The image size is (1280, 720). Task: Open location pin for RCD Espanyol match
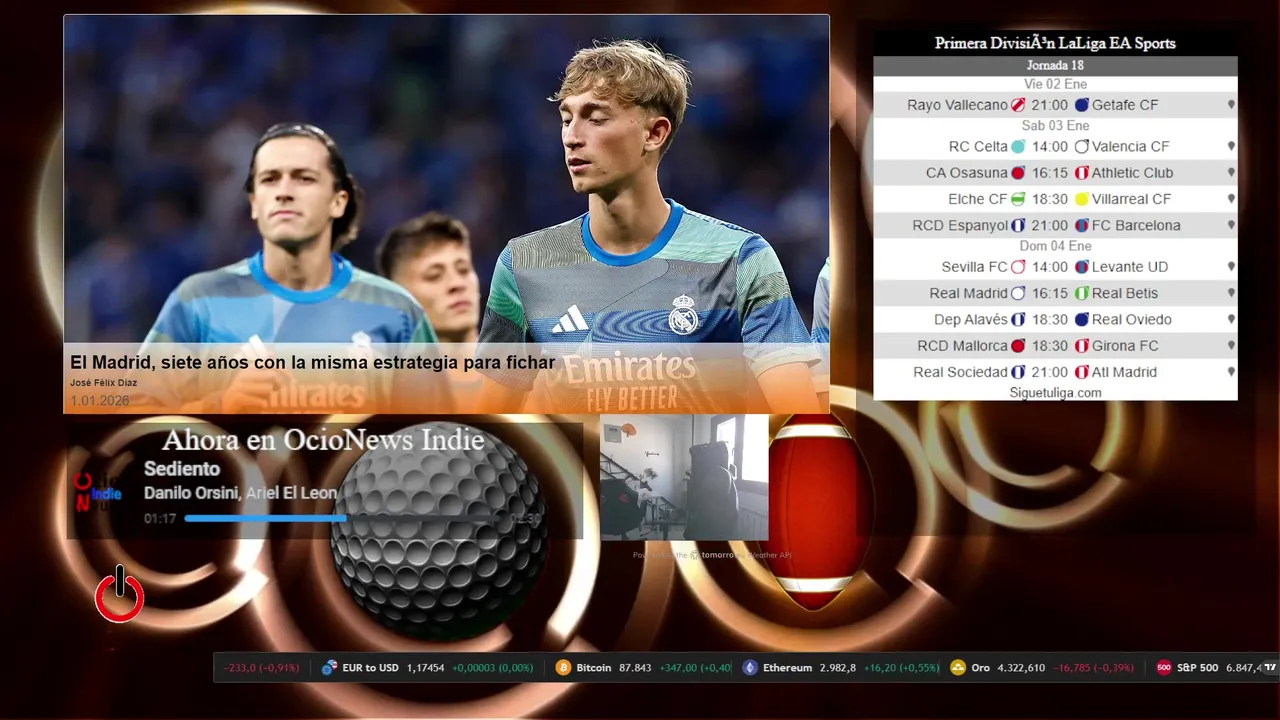tap(1231, 226)
